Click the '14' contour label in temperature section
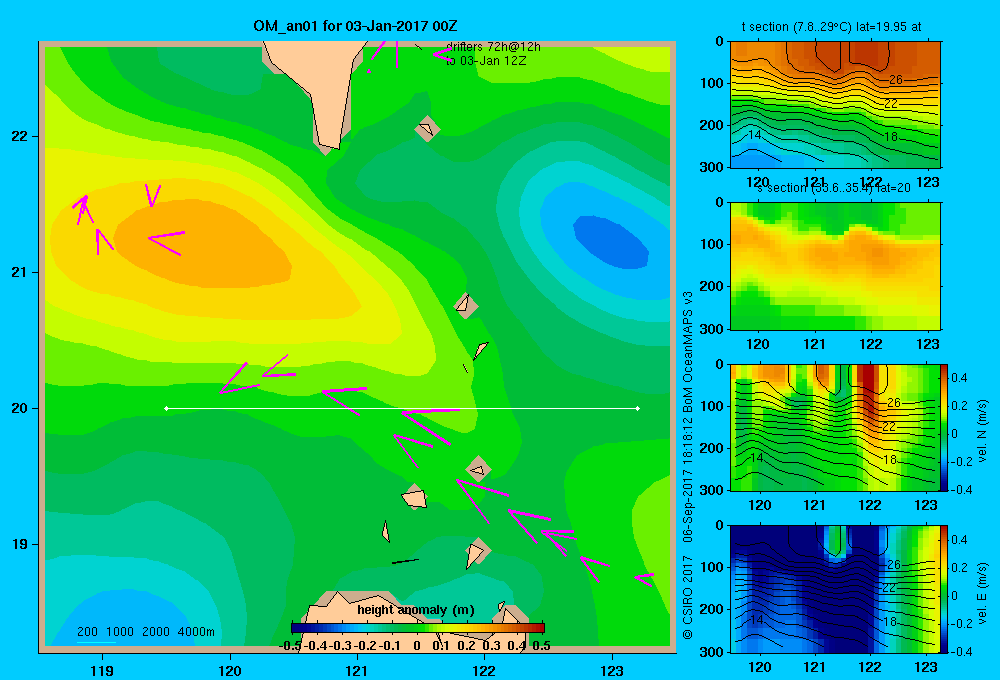The width and height of the screenshot is (1000, 680). [754, 135]
